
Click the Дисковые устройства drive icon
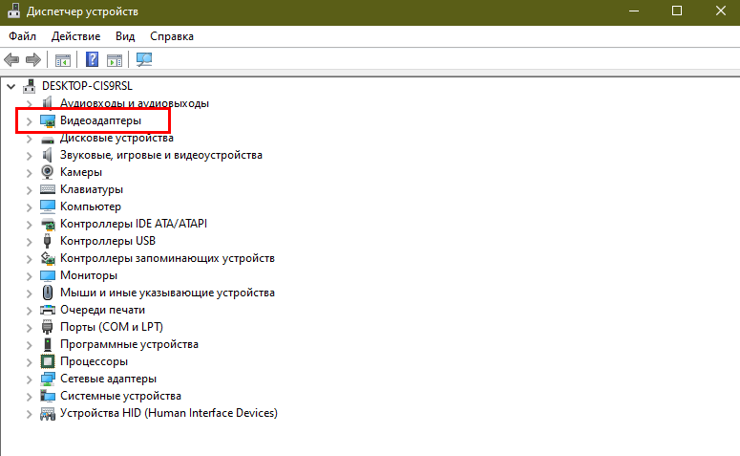coord(48,139)
